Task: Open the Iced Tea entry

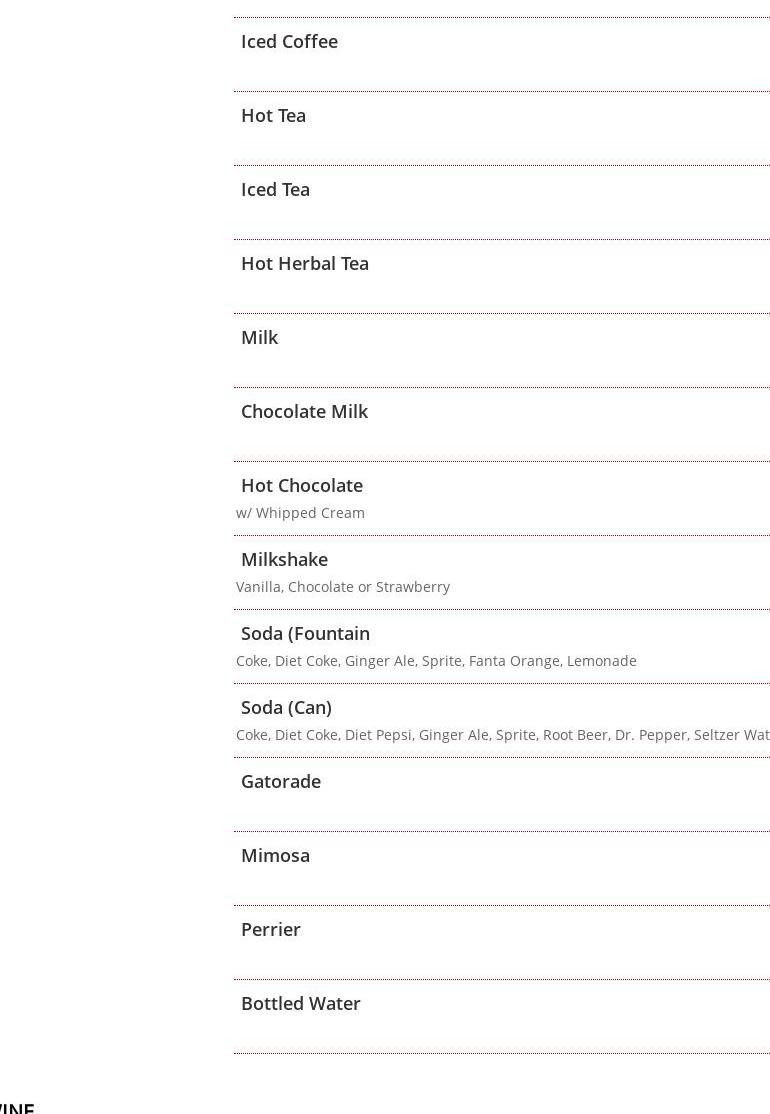Action: 275,190
